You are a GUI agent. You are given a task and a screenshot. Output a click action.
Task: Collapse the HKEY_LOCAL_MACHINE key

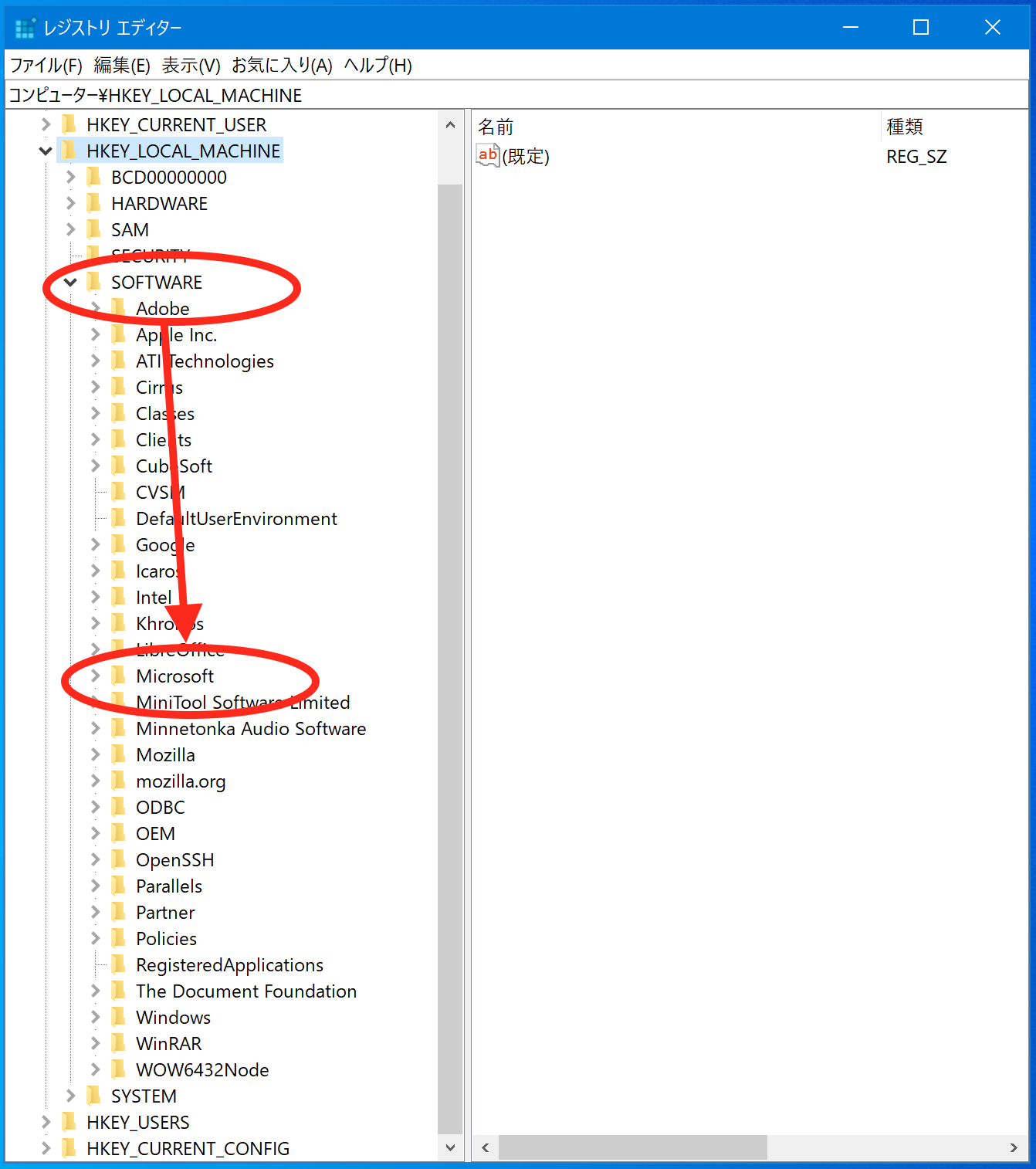(x=46, y=151)
